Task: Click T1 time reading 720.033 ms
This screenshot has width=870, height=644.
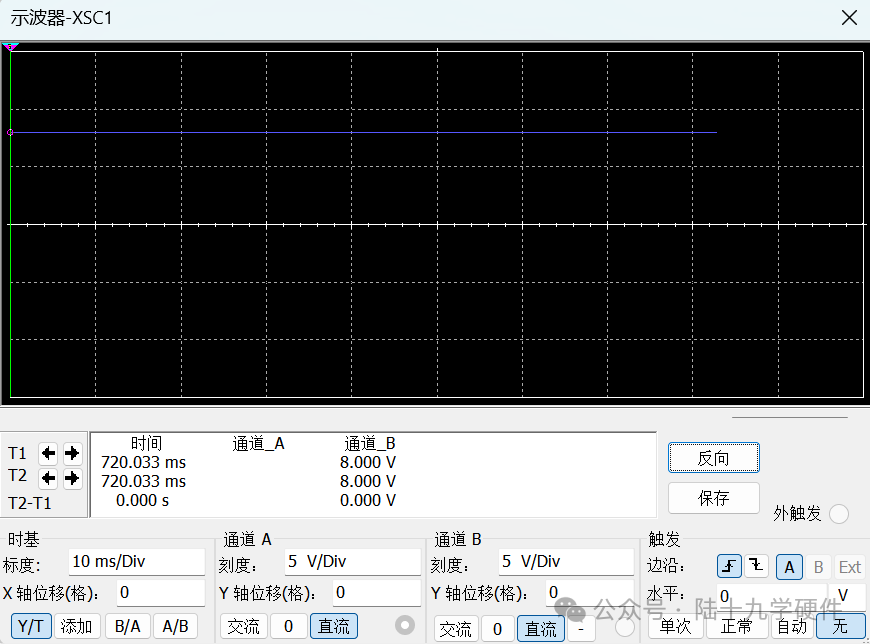Action: coord(143,463)
